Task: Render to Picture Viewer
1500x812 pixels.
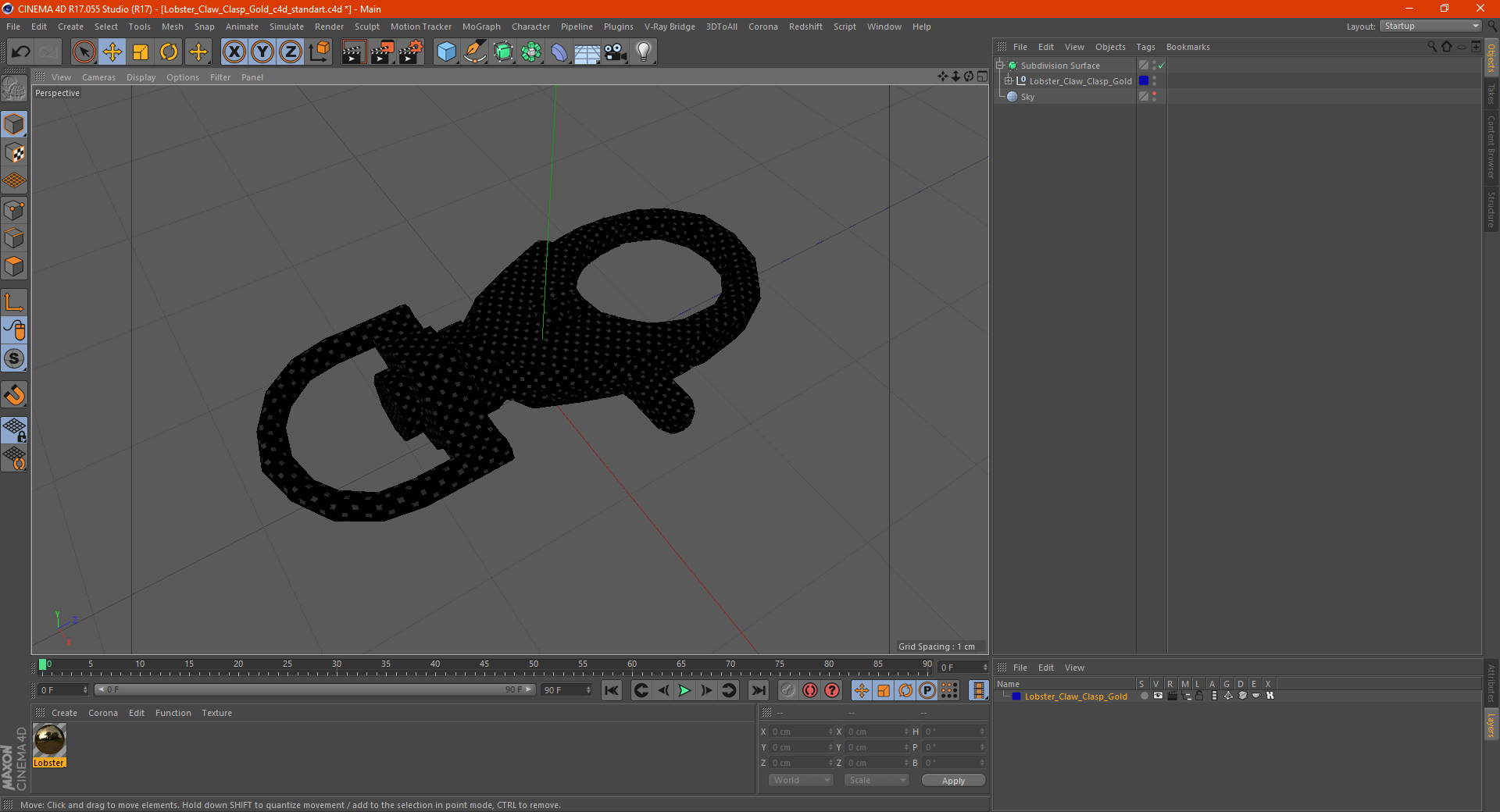Action: 382,52
